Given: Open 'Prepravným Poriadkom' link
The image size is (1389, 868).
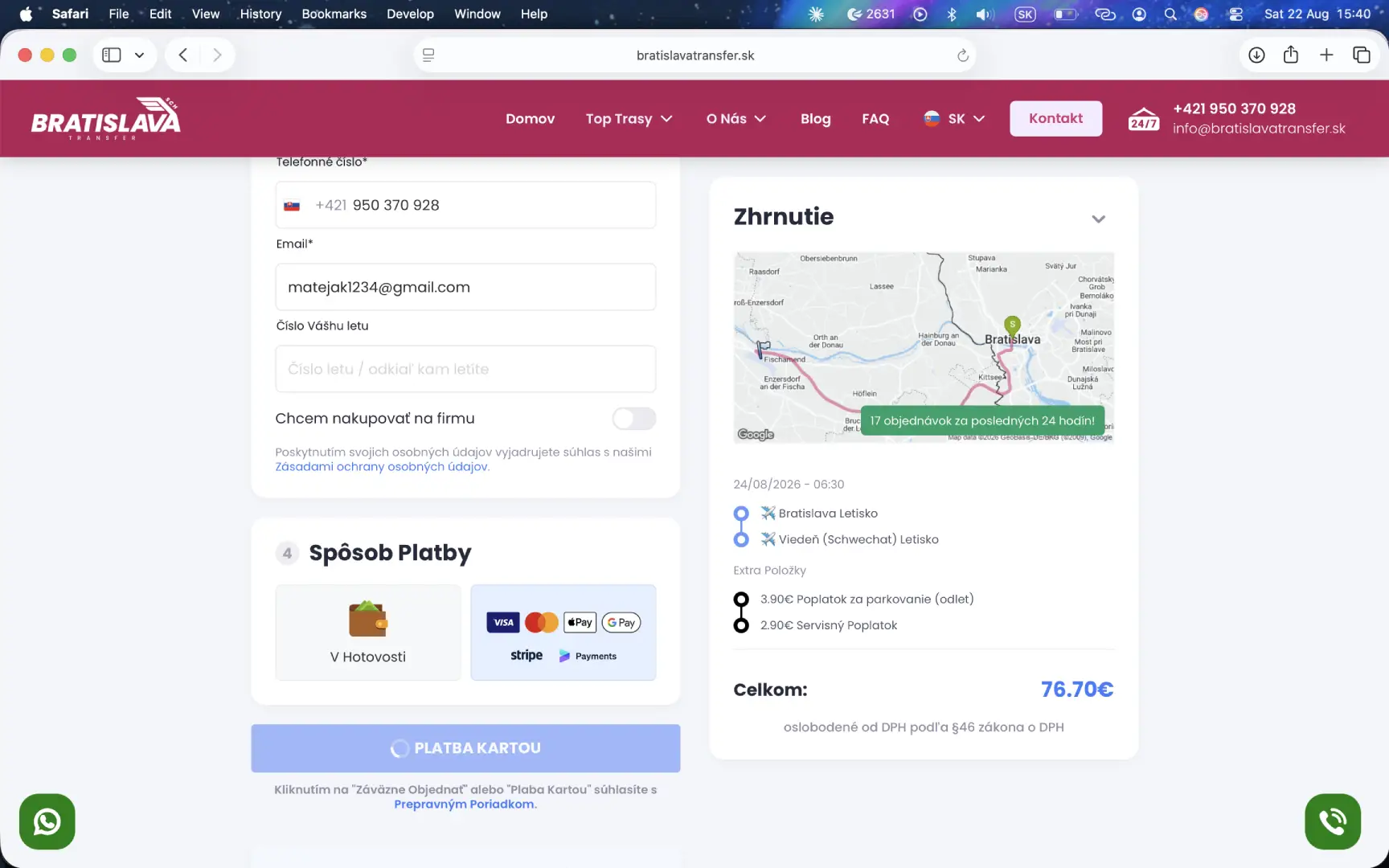Looking at the screenshot, I should 464,805.
